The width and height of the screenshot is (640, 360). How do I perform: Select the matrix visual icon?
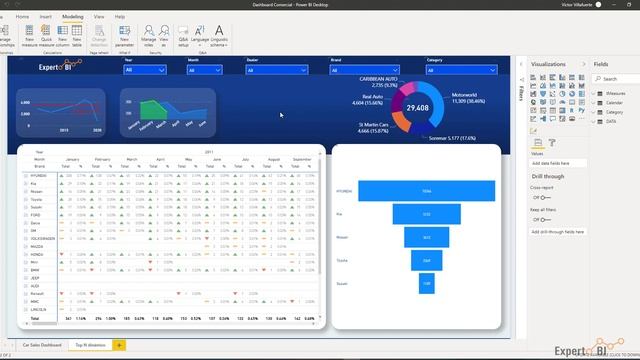tap(562, 110)
